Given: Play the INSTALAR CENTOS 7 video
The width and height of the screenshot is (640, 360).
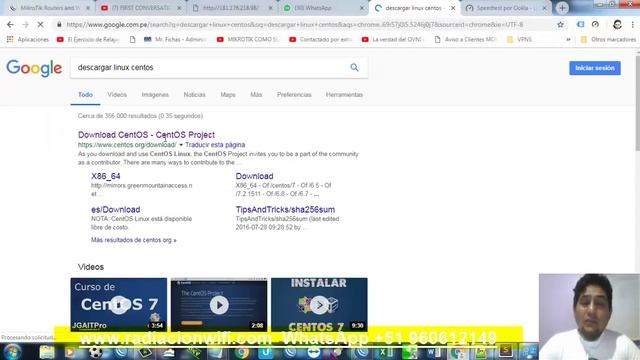Looking at the screenshot, I should 319,304.
